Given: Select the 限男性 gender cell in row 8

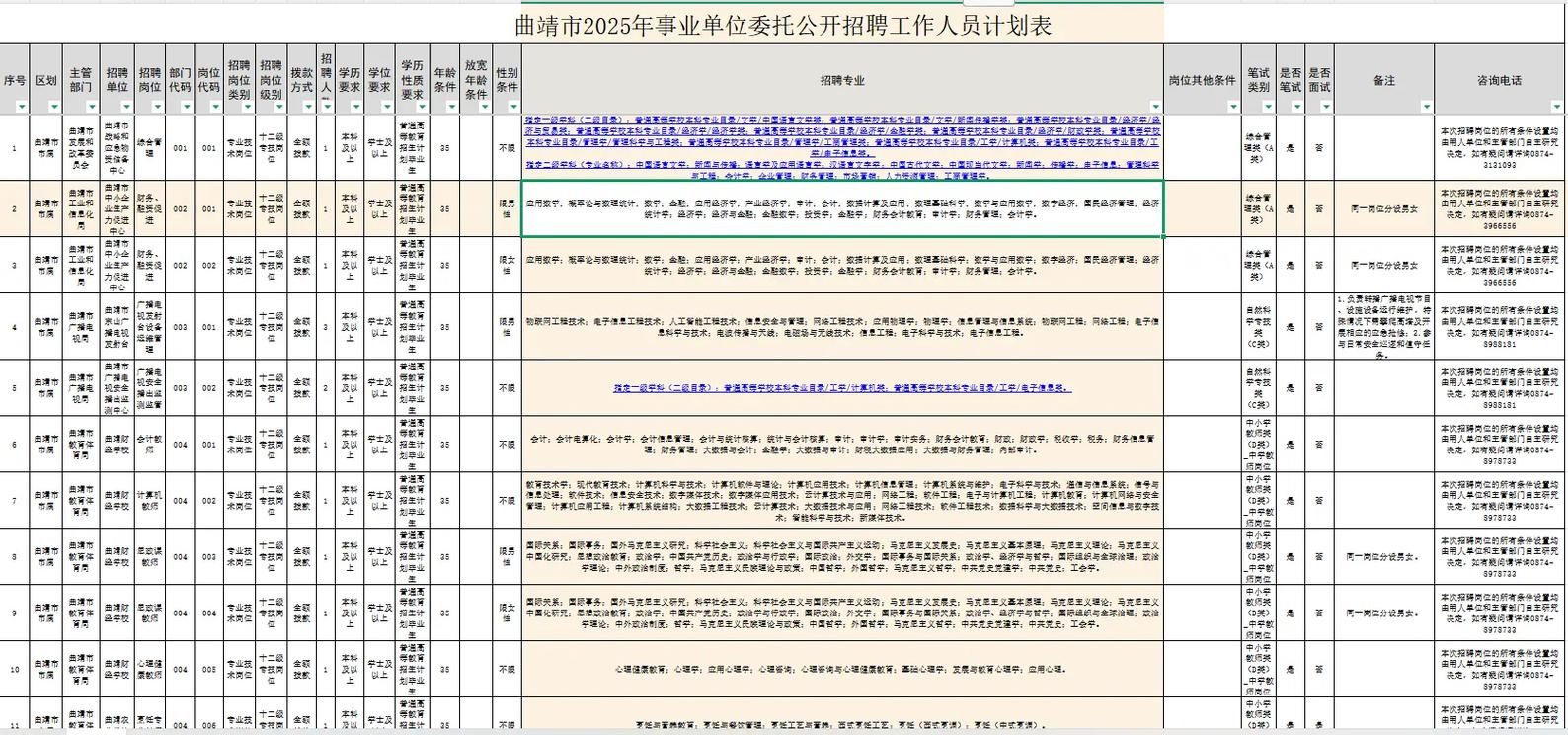Looking at the screenshot, I should click(x=507, y=556).
